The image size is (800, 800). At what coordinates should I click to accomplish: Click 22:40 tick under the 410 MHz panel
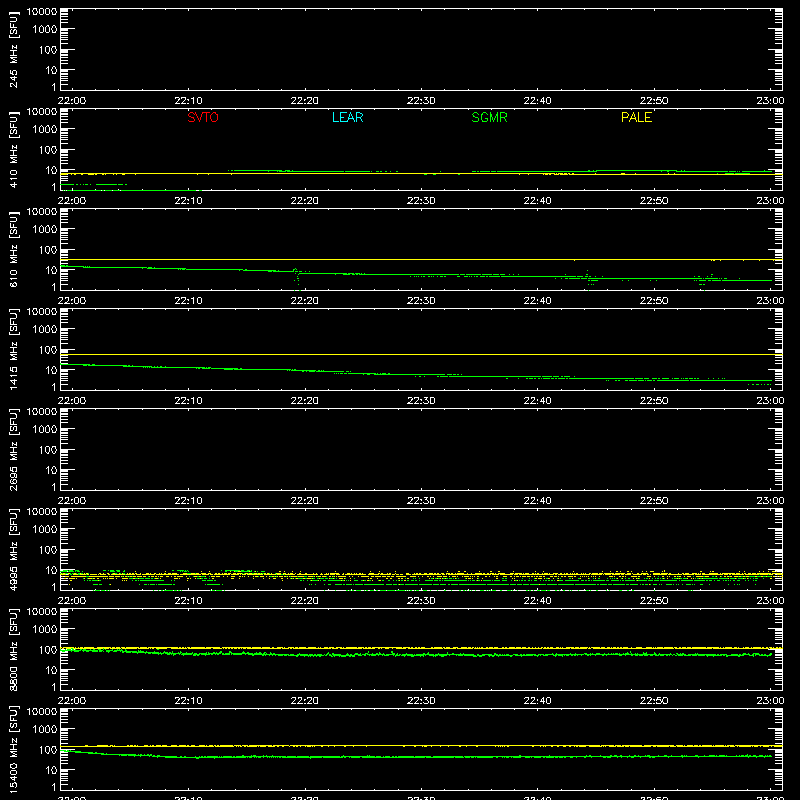(x=537, y=201)
